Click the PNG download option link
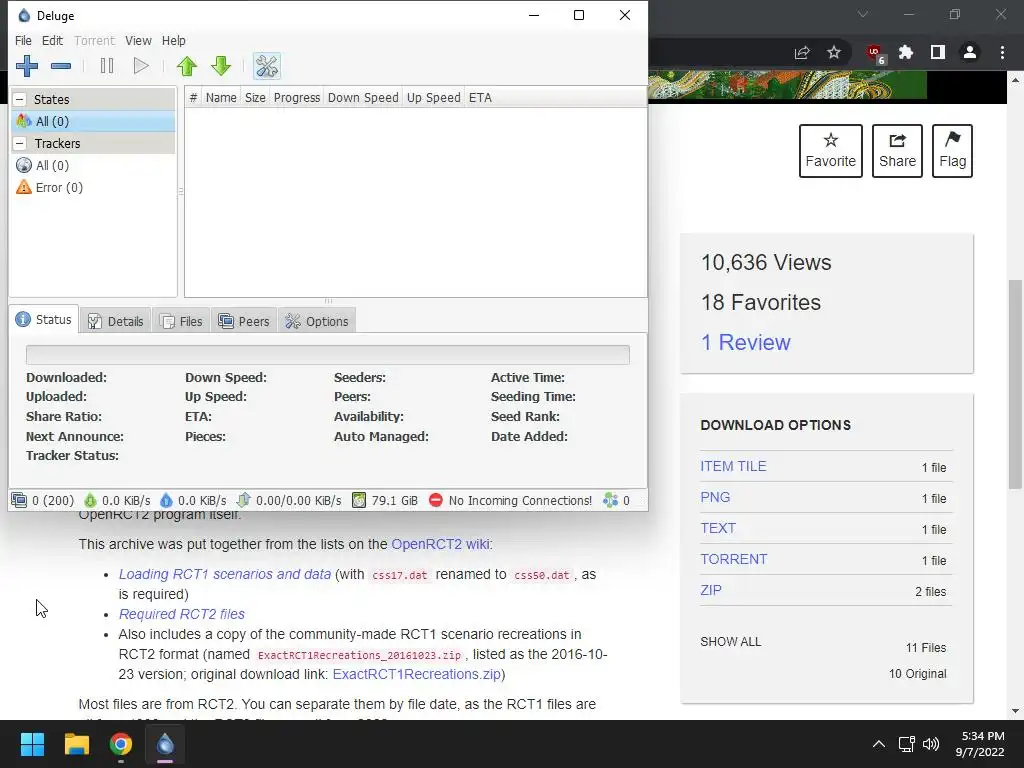Viewport: 1024px width, 768px height. [715, 498]
